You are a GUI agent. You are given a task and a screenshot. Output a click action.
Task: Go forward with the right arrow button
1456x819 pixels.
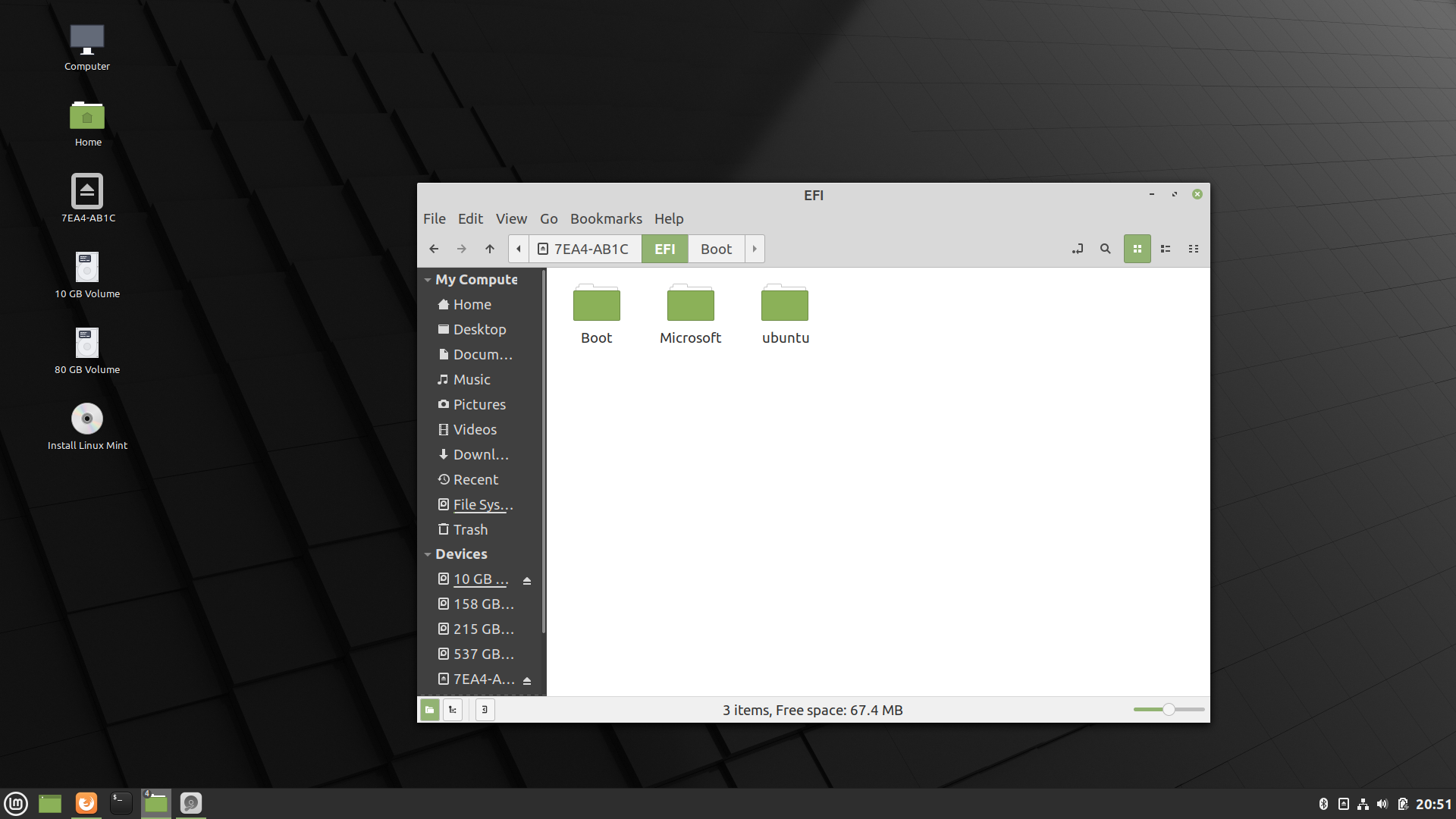tap(462, 249)
